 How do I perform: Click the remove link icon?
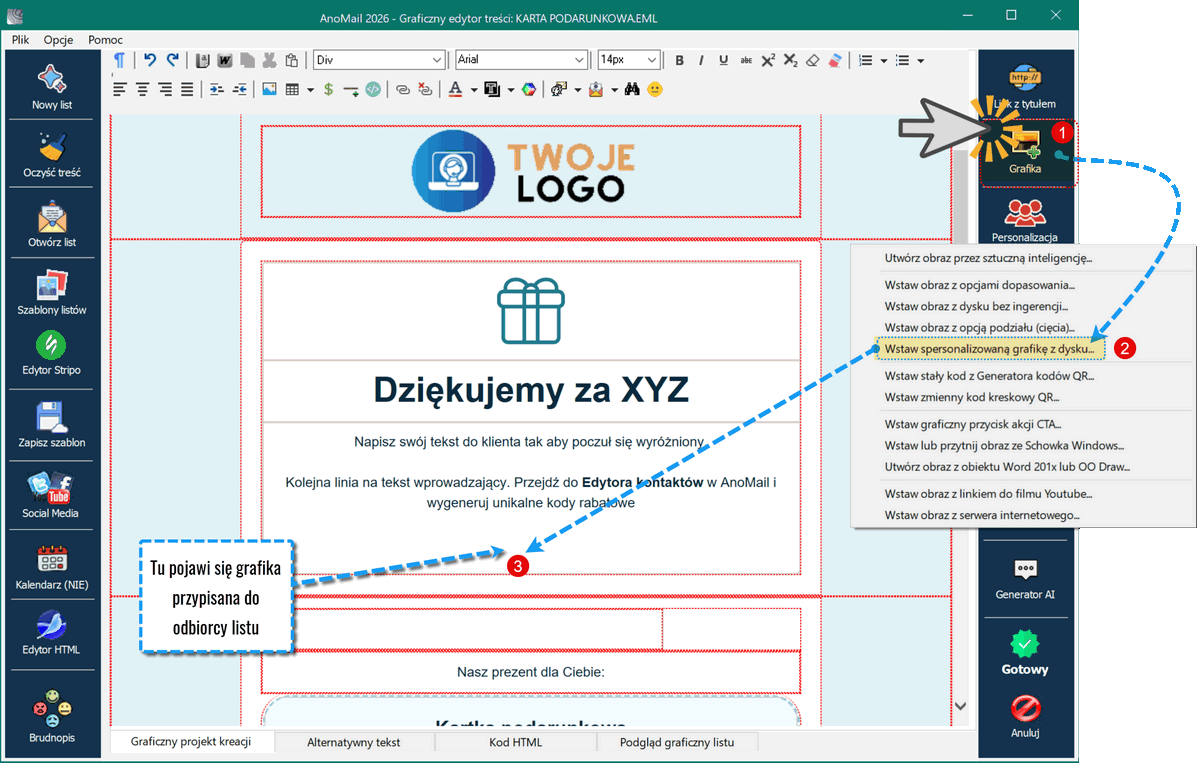click(425, 89)
